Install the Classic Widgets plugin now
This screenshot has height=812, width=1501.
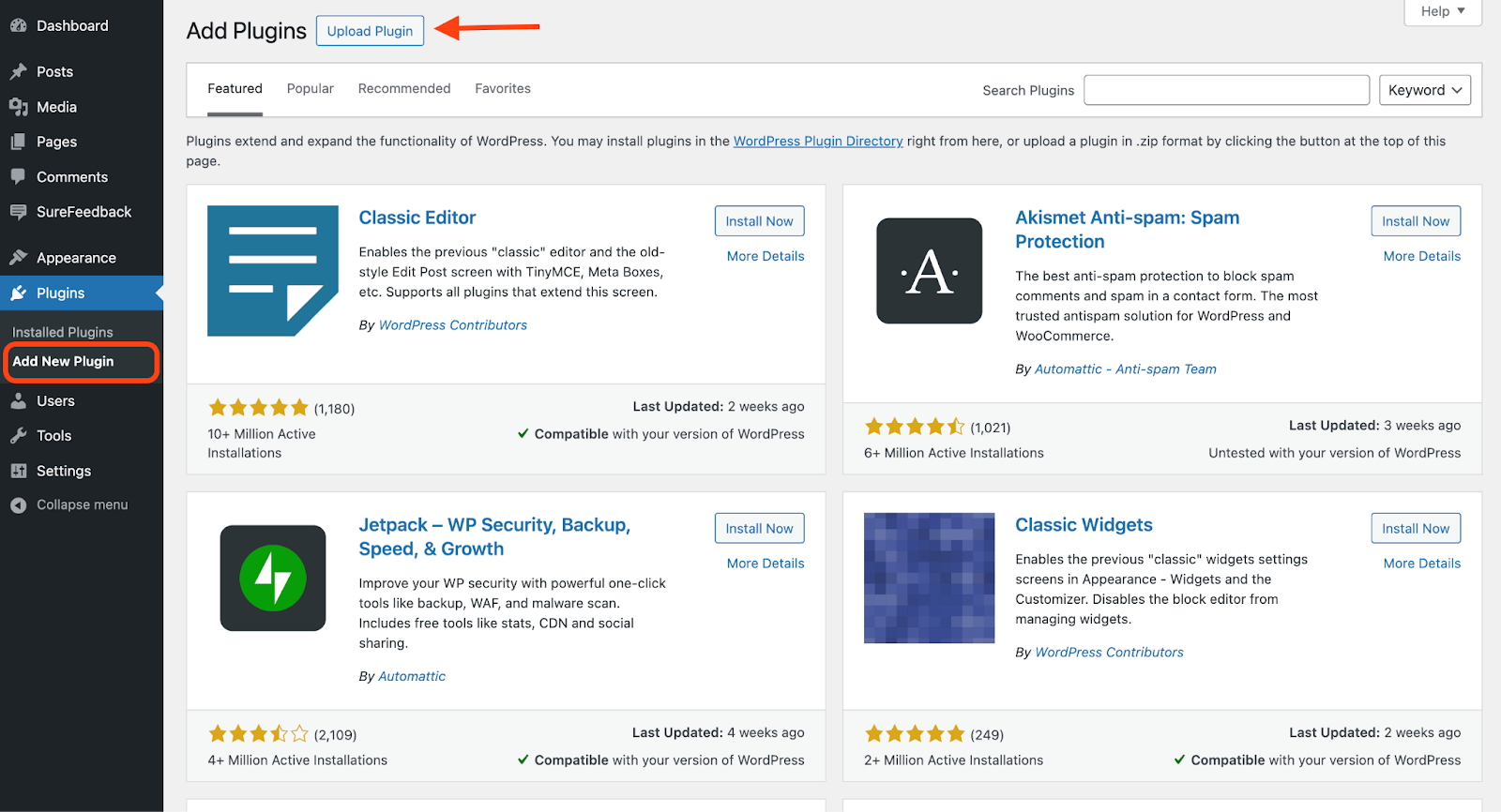(1416, 529)
